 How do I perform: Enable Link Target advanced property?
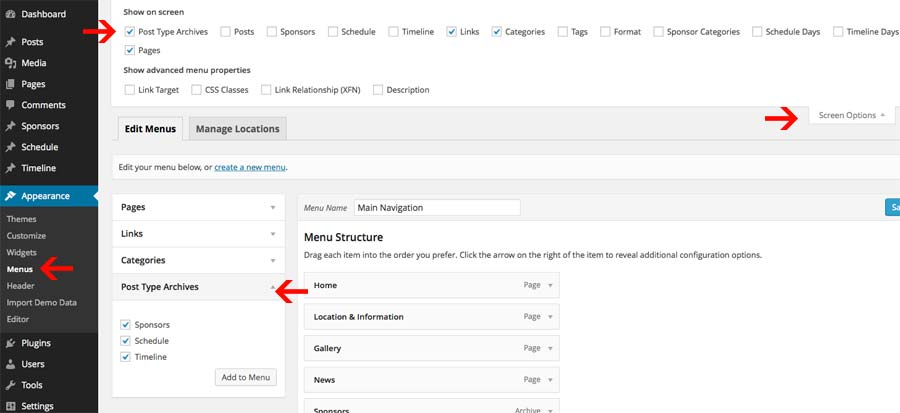[130, 90]
